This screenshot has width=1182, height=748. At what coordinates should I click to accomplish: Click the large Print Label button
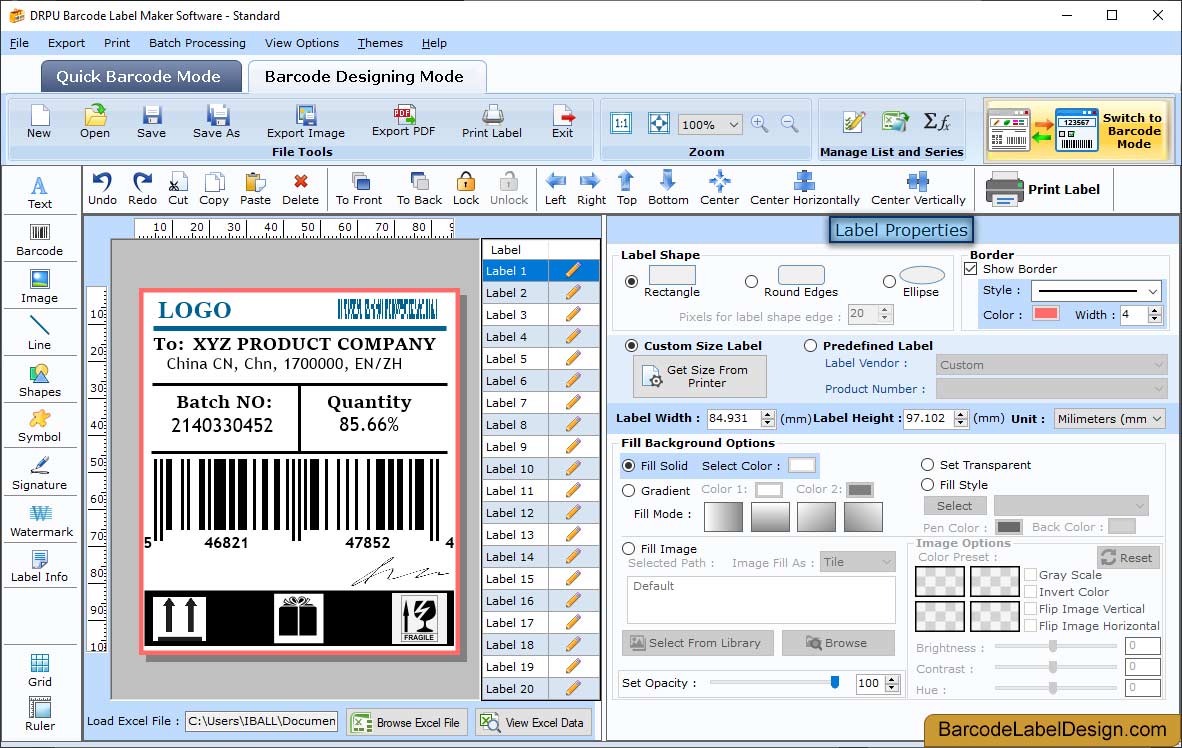point(1044,189)
